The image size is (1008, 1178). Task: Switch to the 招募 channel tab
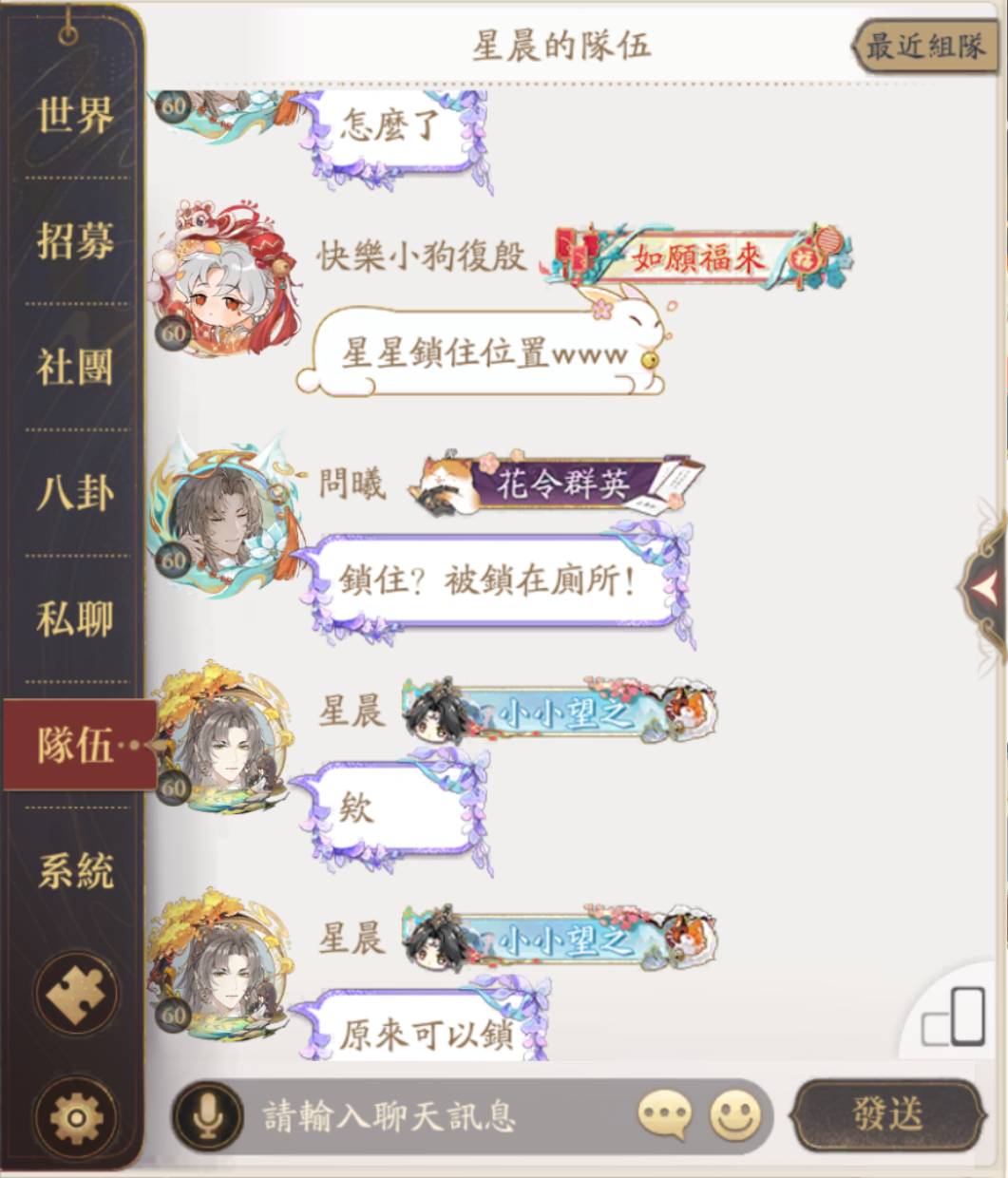(74, 240)
